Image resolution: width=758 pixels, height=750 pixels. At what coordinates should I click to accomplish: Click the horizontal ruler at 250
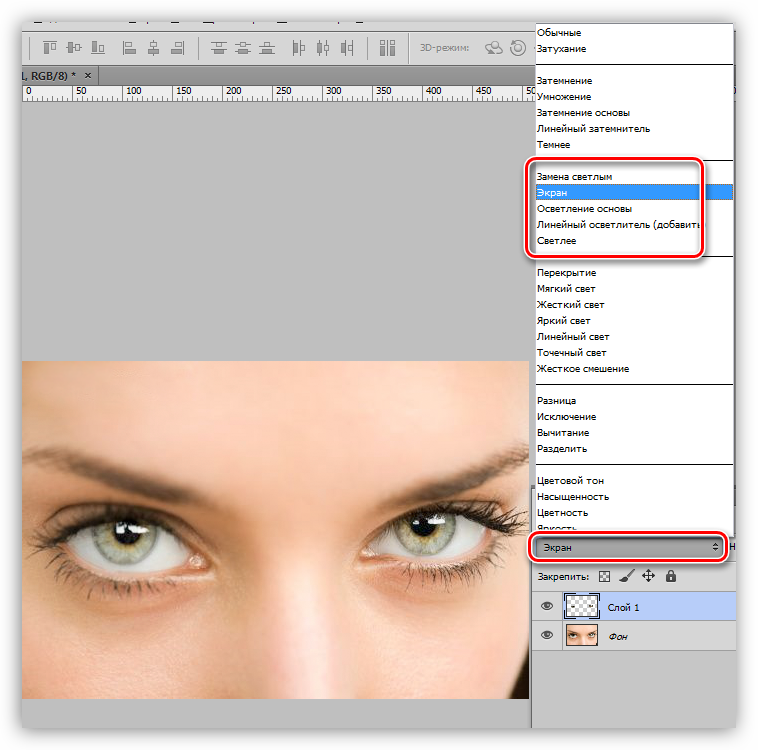tap(283, 91)
